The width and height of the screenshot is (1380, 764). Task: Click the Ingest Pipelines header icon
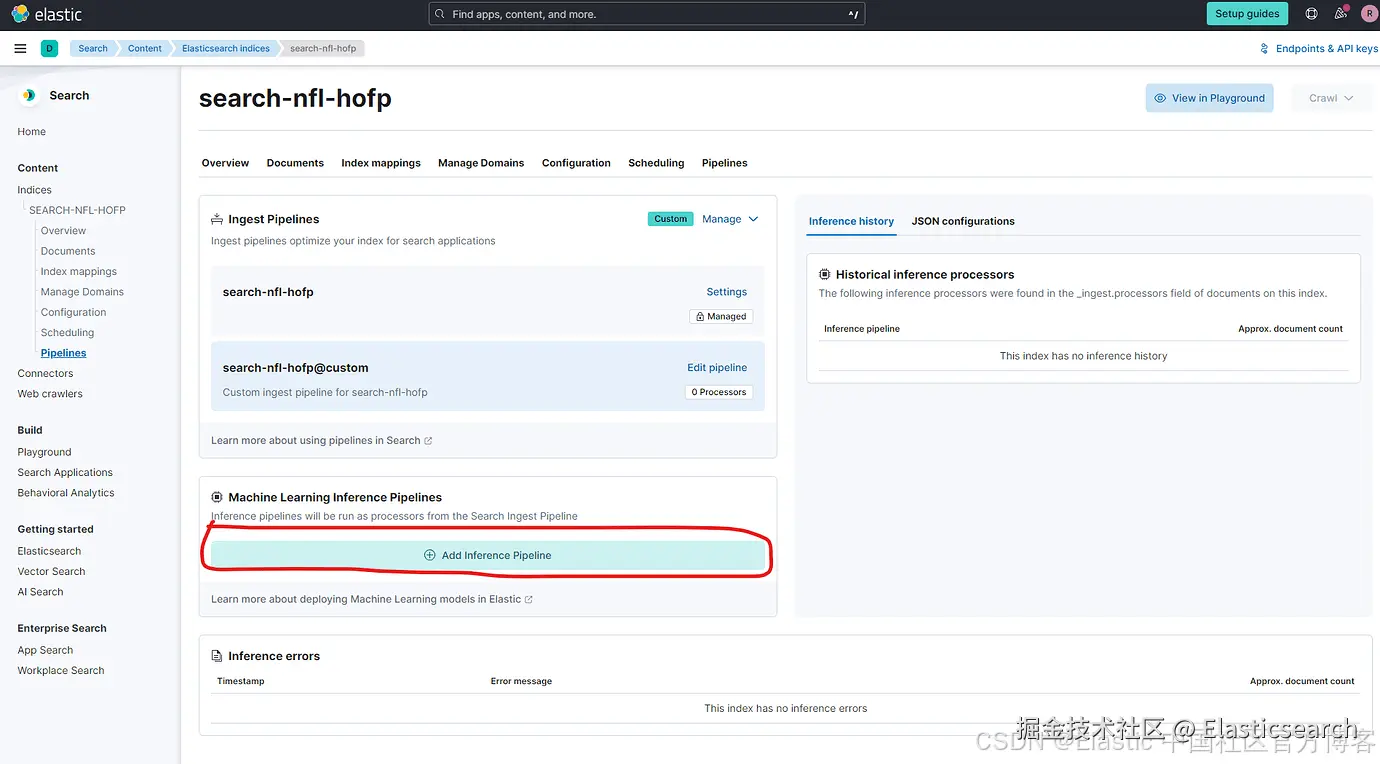[x=217, y=219]
